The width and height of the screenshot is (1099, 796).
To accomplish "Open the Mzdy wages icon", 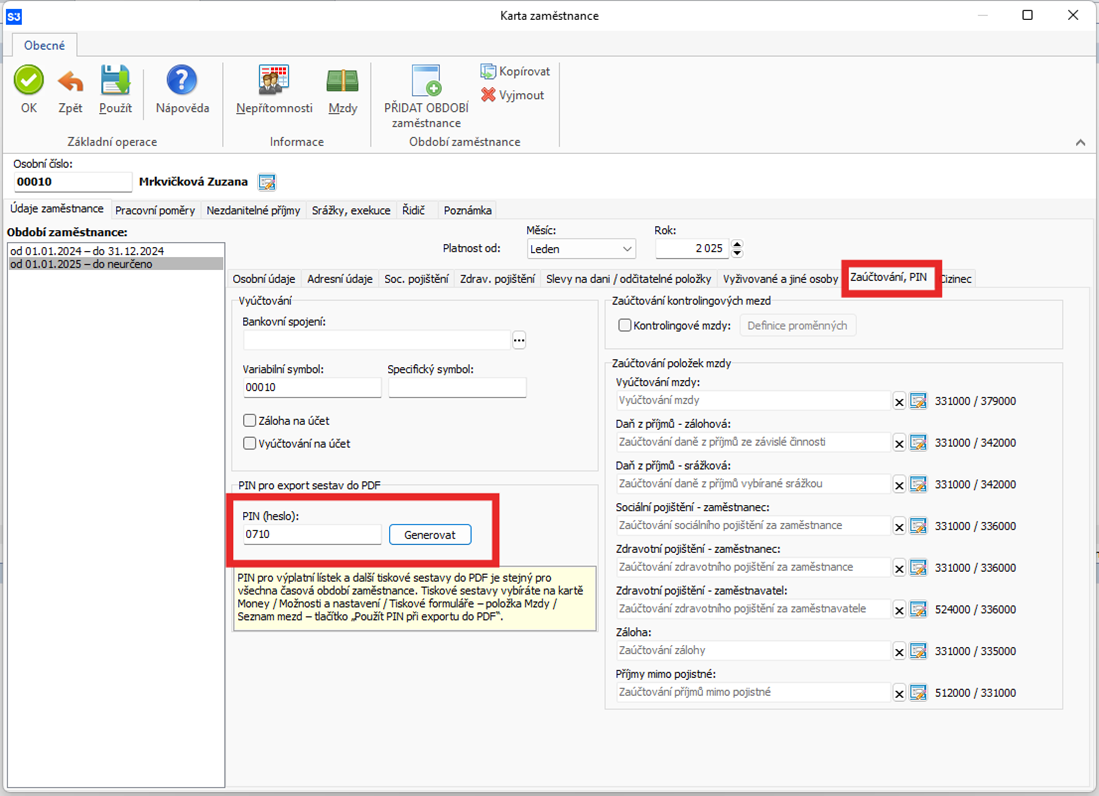I will [x=342, y=81].
